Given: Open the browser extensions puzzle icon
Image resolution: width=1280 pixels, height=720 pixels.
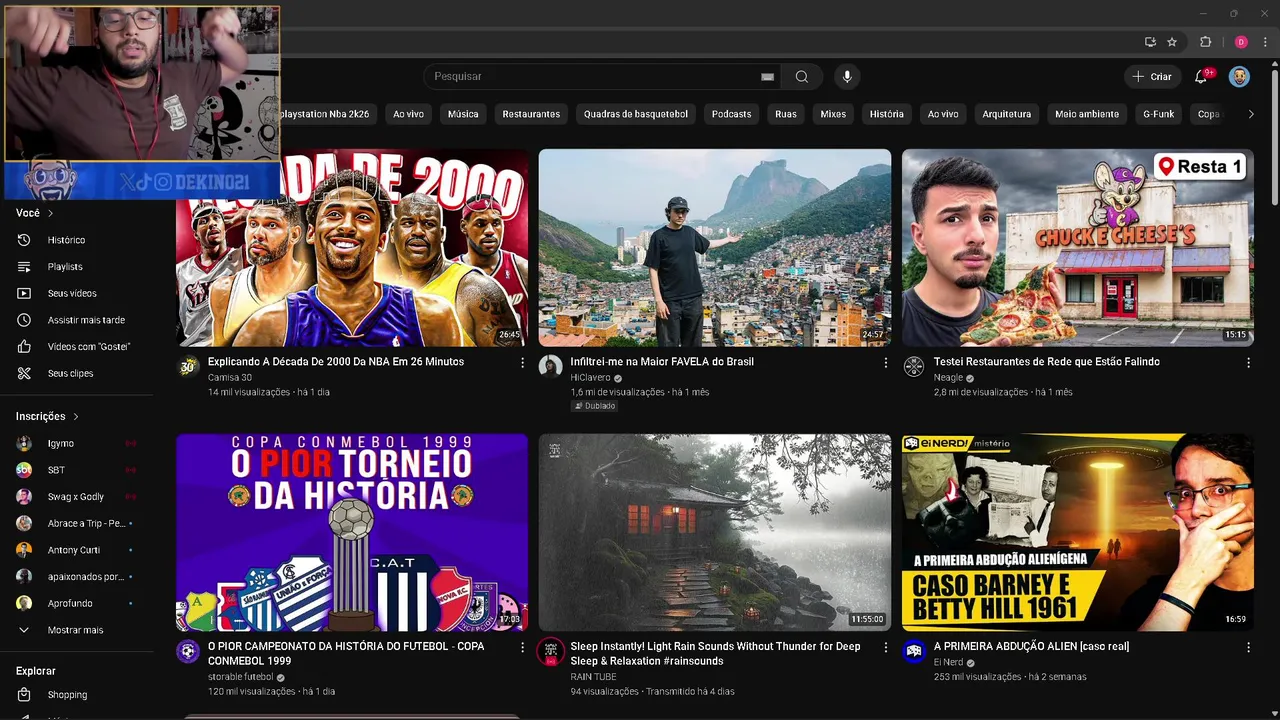Looking at the screenshot, I should tap(1205, 42).
